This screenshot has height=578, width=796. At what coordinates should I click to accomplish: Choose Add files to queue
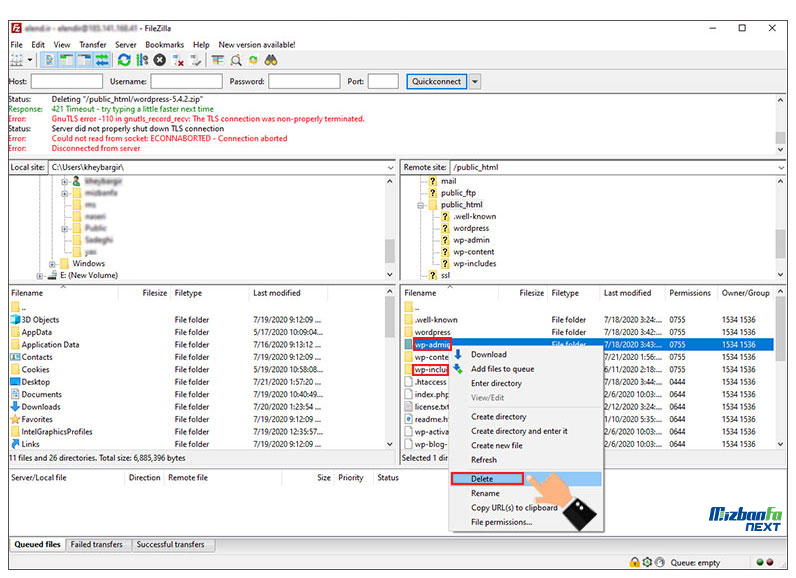(x=526, y=369)
